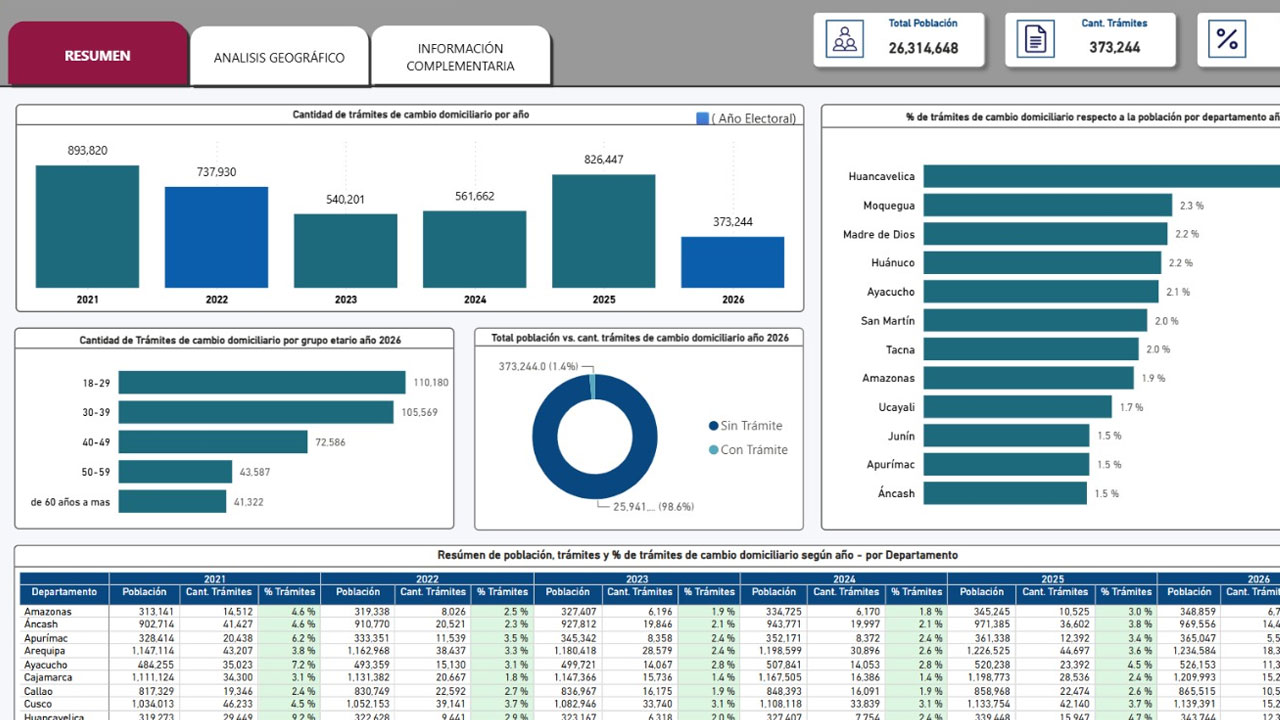The image size is (1280, 720).
Task: Select the 2021 bar in yearly chart
Action: pyautogui.click(x=88, y=226)
